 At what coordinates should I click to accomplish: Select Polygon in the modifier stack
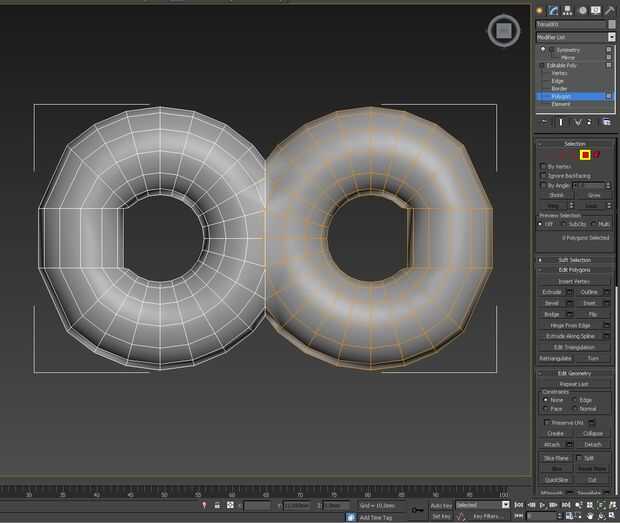click(x=561, y=96)
